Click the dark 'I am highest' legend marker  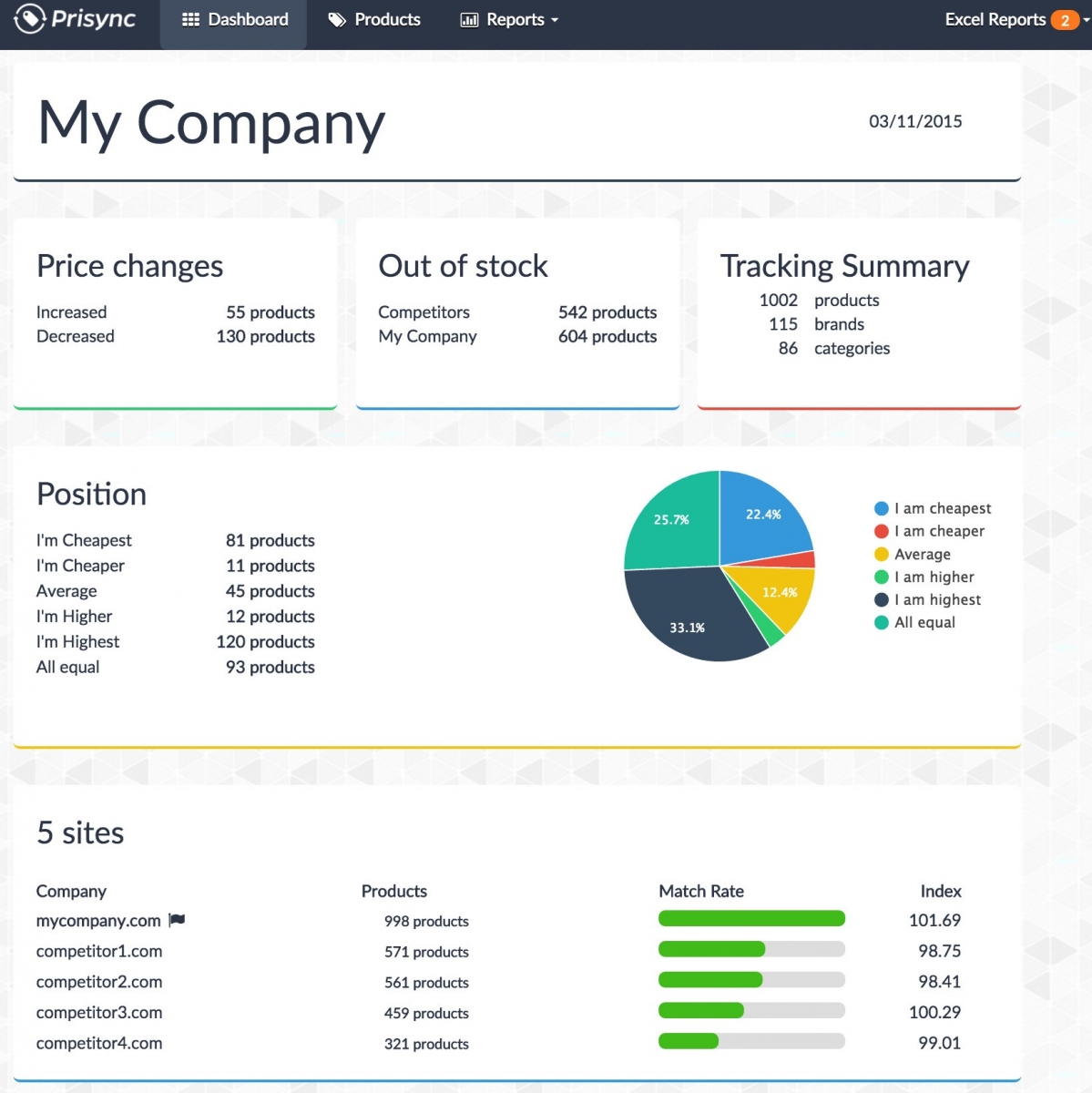[880, 599]
